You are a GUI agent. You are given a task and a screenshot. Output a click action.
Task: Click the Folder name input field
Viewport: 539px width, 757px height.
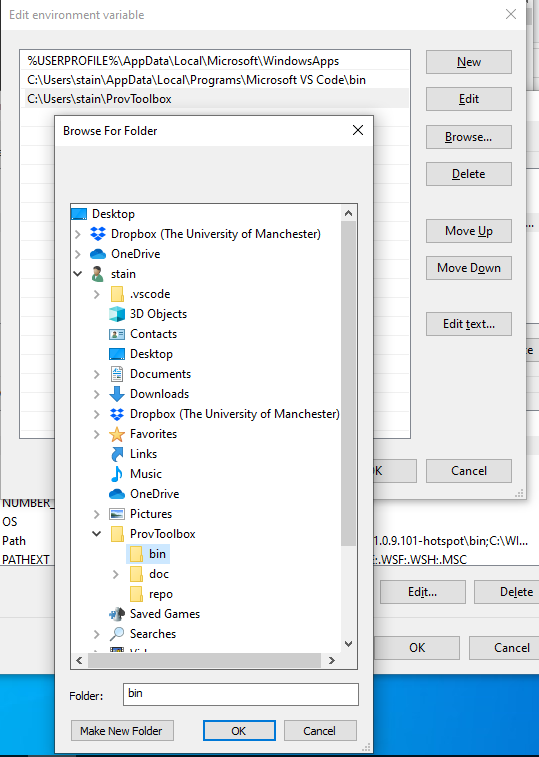pos(241,694)
